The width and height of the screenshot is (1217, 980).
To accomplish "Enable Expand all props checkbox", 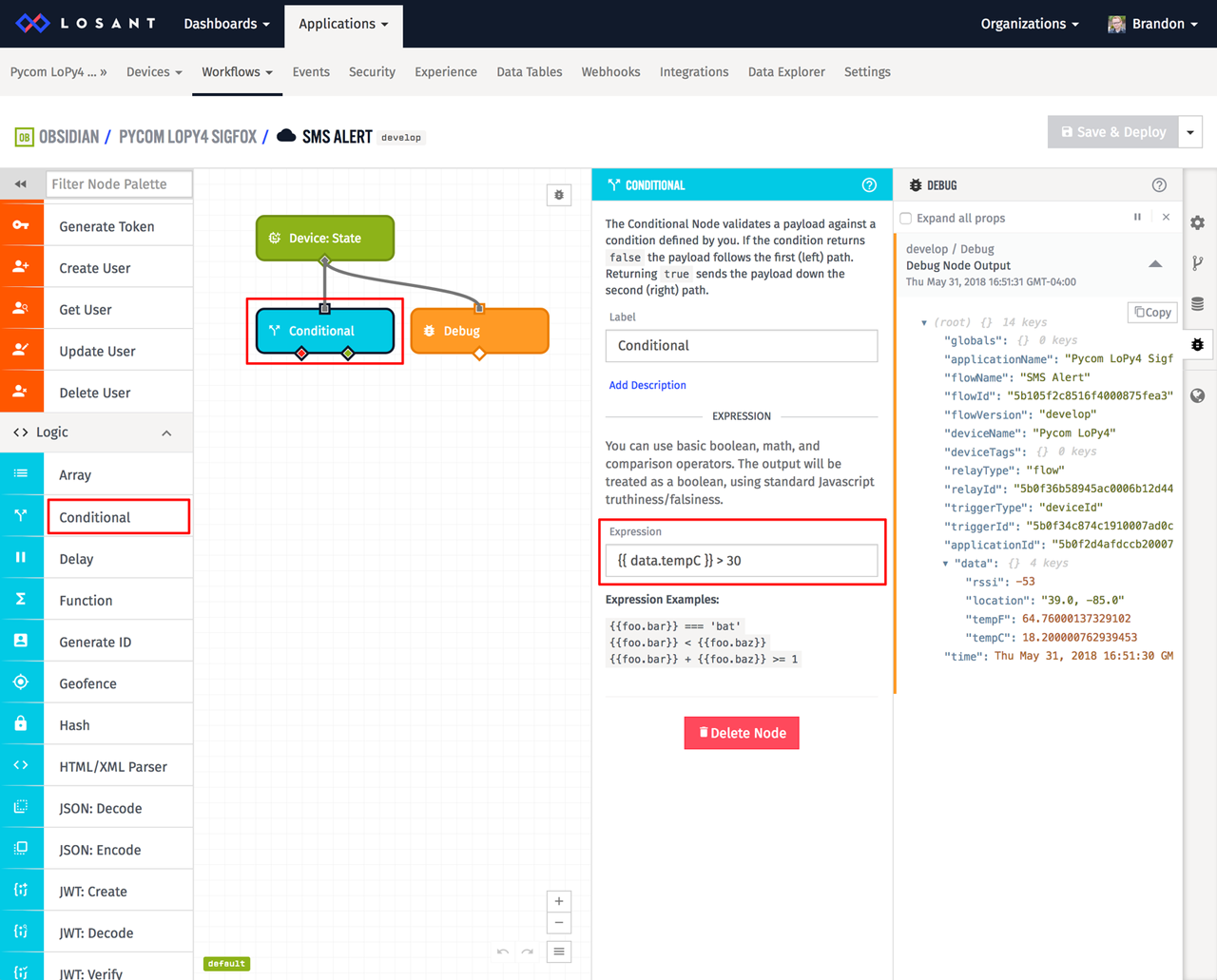I will pos(906,219).
